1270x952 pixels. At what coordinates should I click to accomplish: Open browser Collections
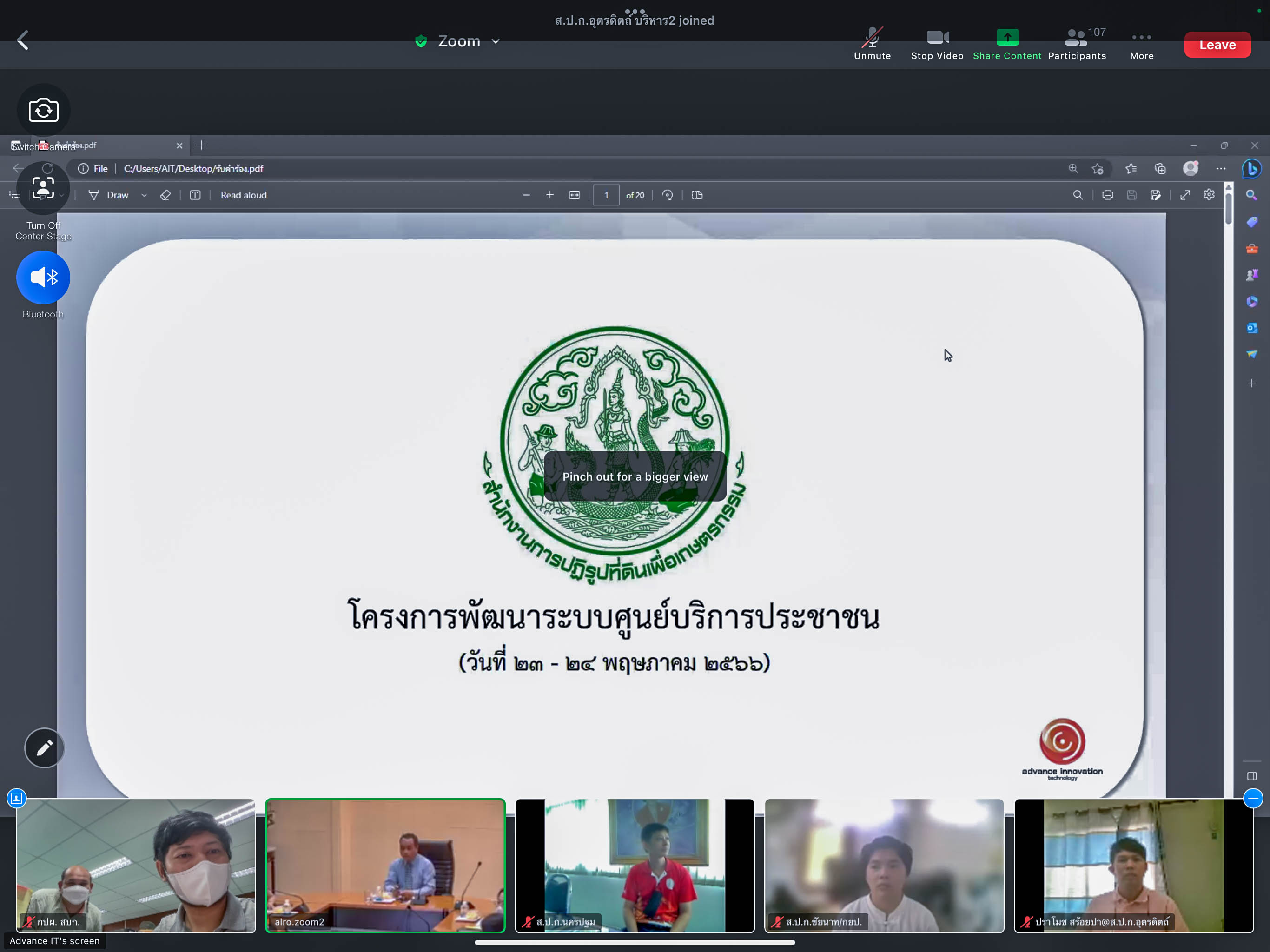tap(1160, 169)
